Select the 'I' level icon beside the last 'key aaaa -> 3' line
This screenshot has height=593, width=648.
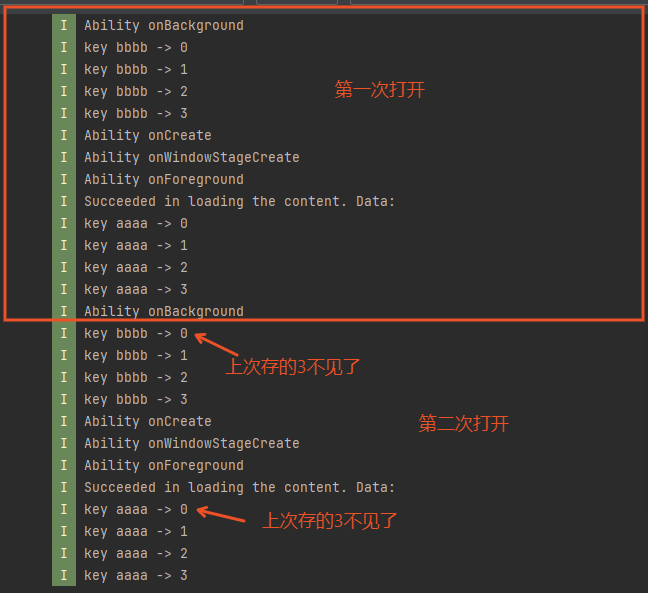[64, 575]
